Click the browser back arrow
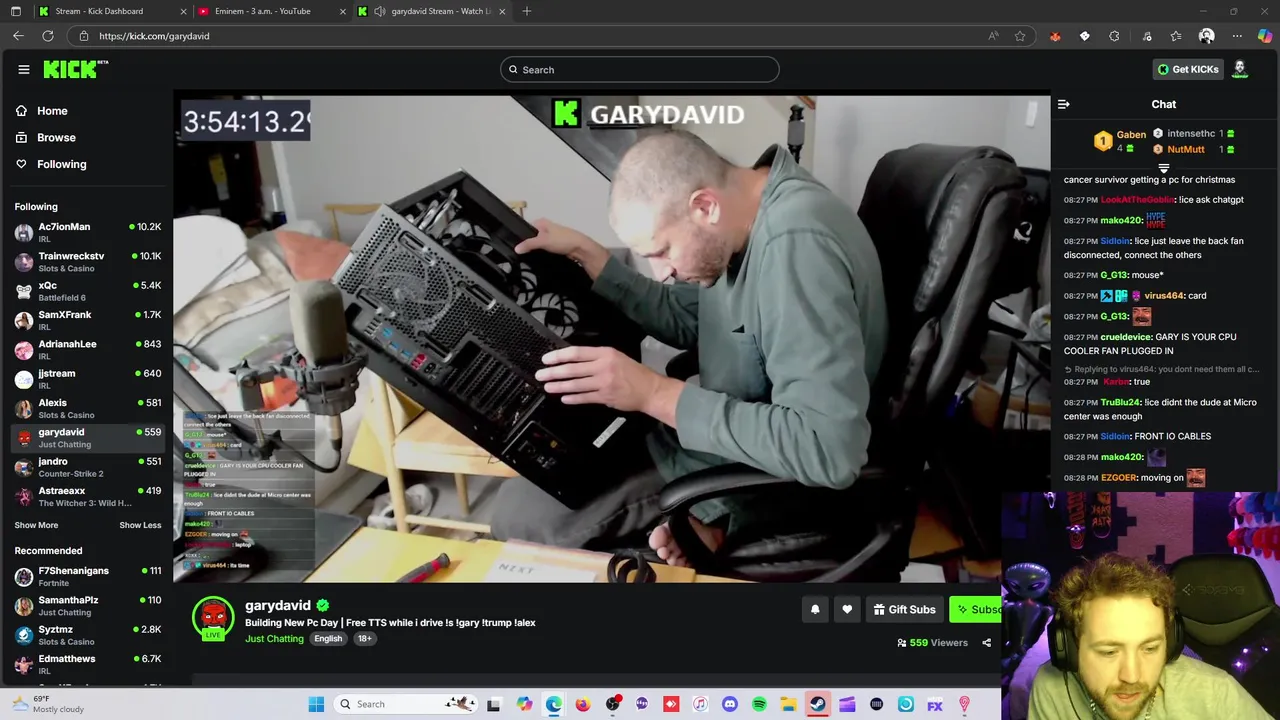This screenshot has height=720, width=1280. coord(18,36)
